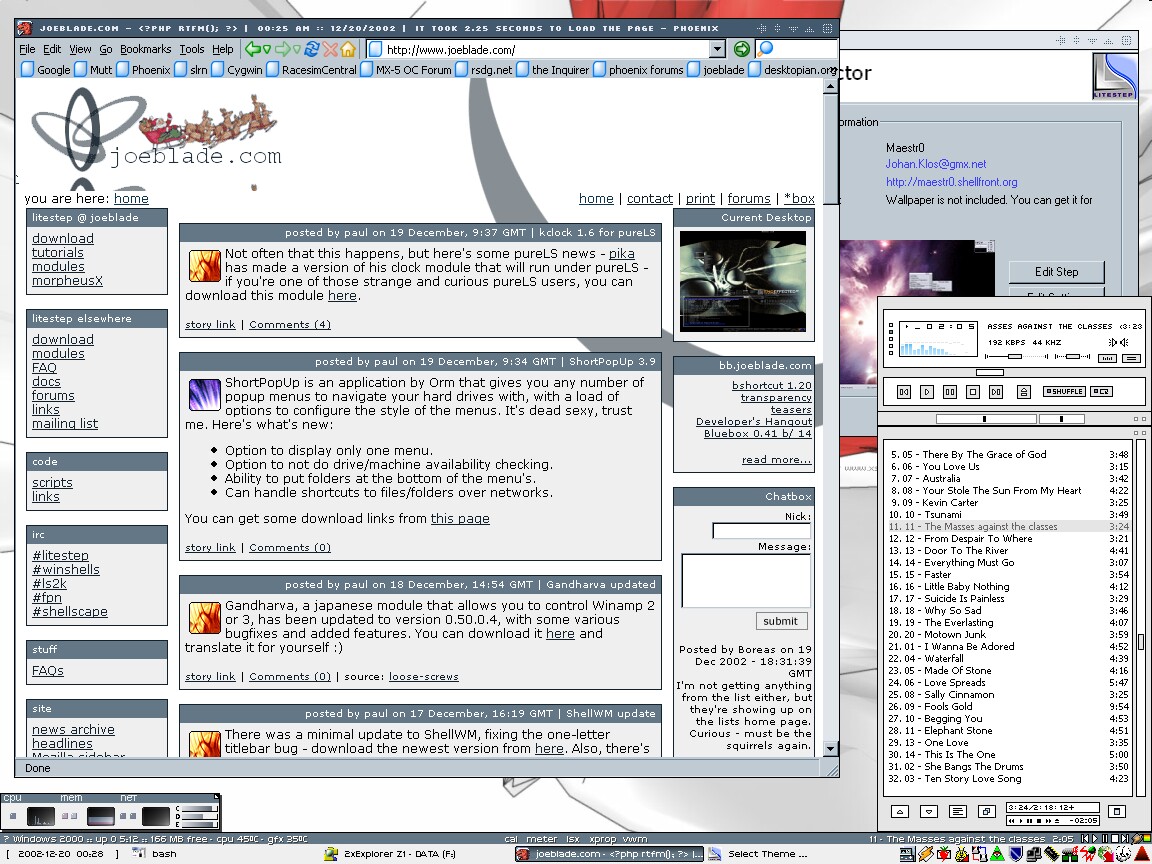Toggle Repeat mode in Winamp
Viewport: 1152px width, 864px height.
[x=1101, y=392]
